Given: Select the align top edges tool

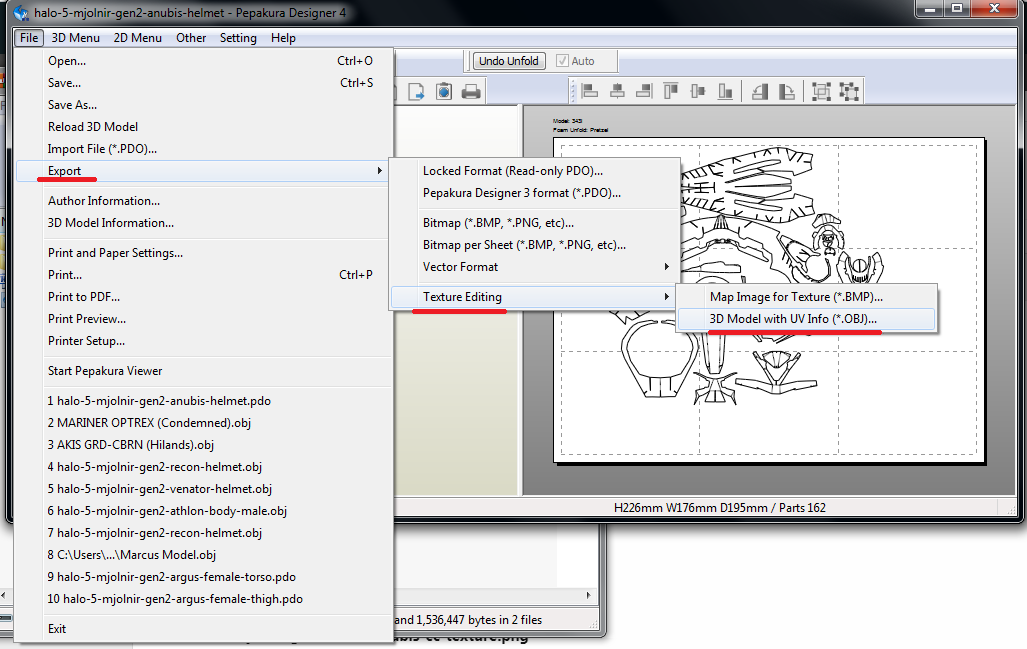Looking at the screenshot, I should (x=671, y=92).
